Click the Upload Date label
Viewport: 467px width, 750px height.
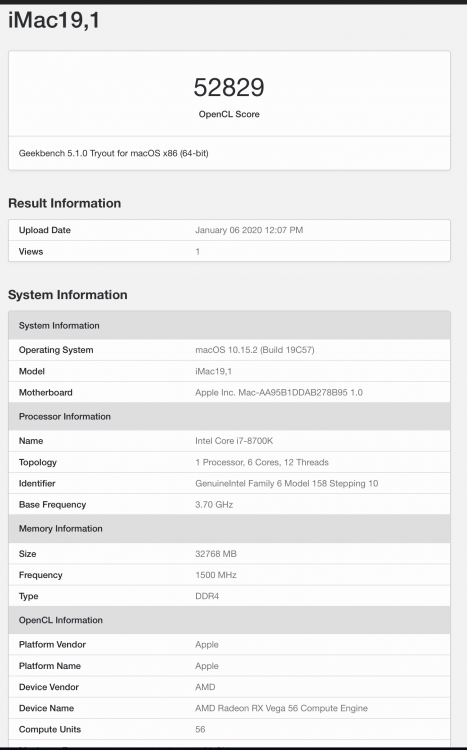coord(44,230)
